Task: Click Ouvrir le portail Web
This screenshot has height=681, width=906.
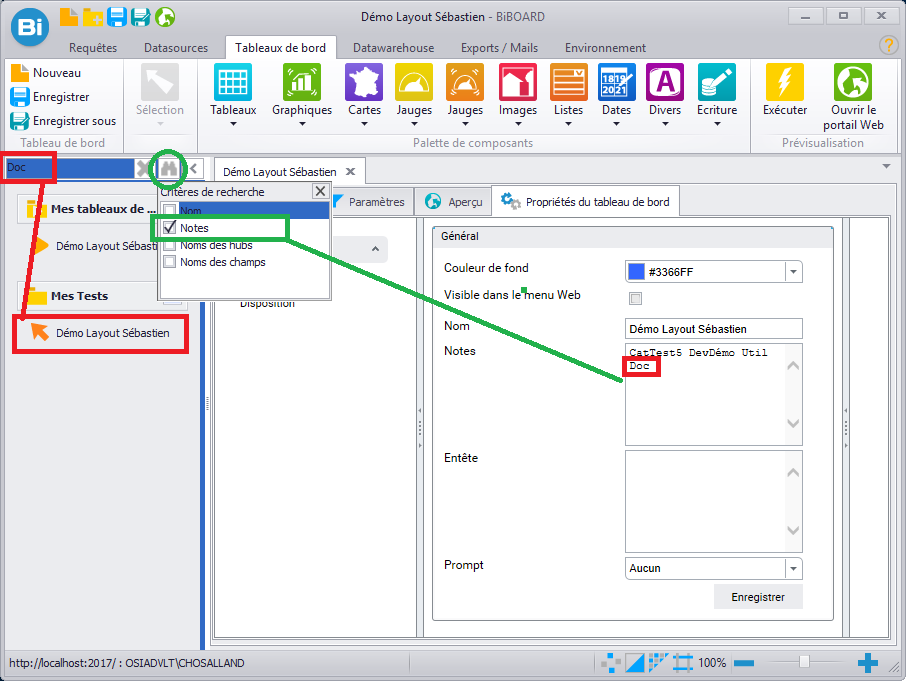Action: click(x=853, y=97)
